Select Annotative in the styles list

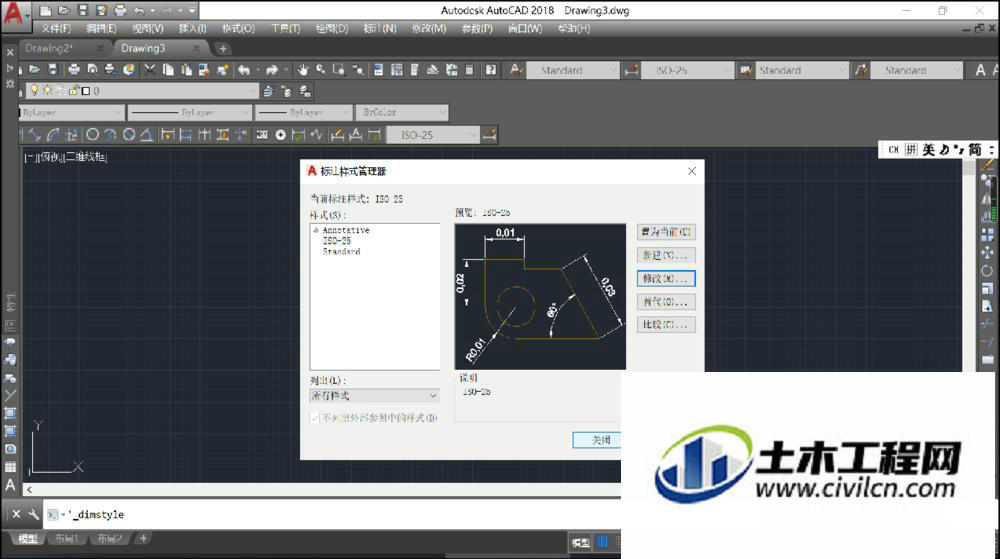point(346,230)
